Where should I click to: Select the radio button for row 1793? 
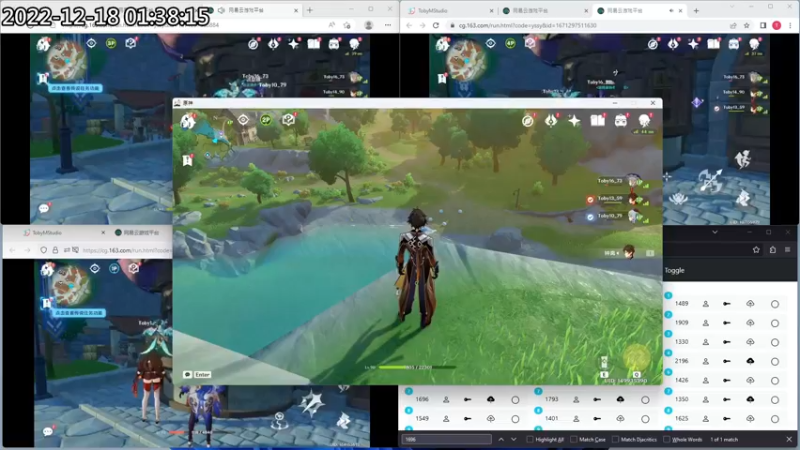click(x=645, y=400)
